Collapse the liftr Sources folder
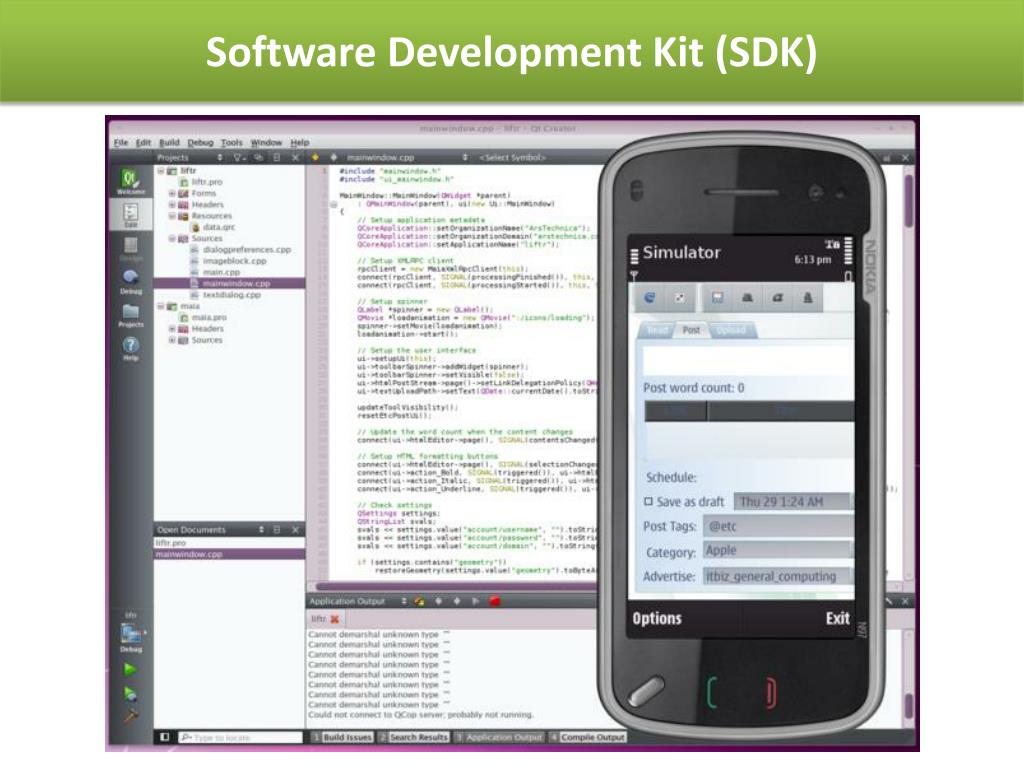This screenshot has width=1024, height=768. 172,238
